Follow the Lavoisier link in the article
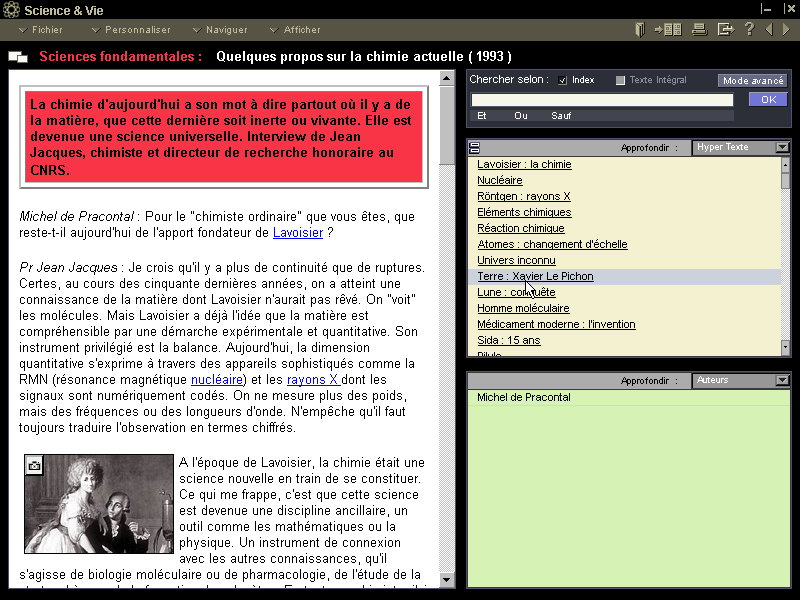Viewport: 800px width, 600px height. 298,233
